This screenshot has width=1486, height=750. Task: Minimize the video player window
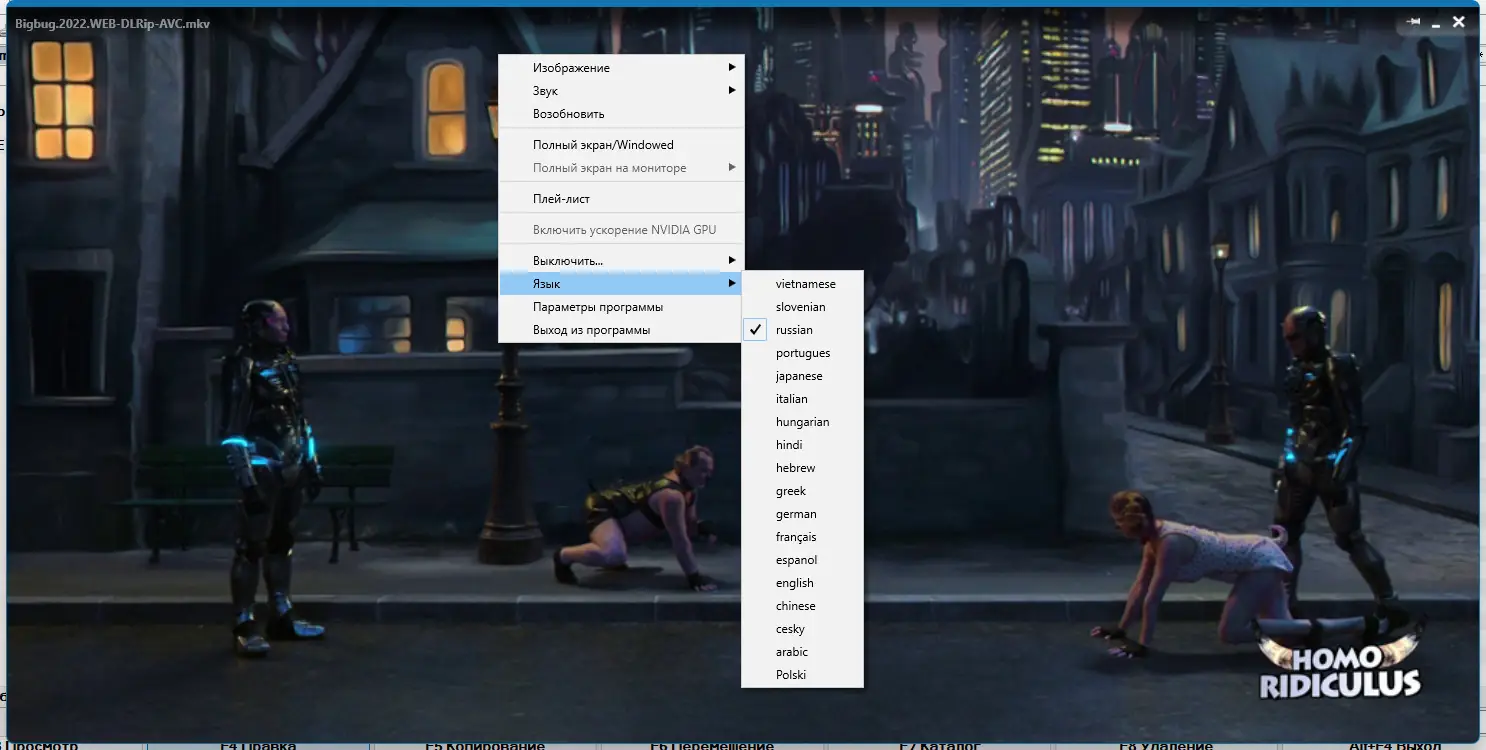click(1436, 22)
